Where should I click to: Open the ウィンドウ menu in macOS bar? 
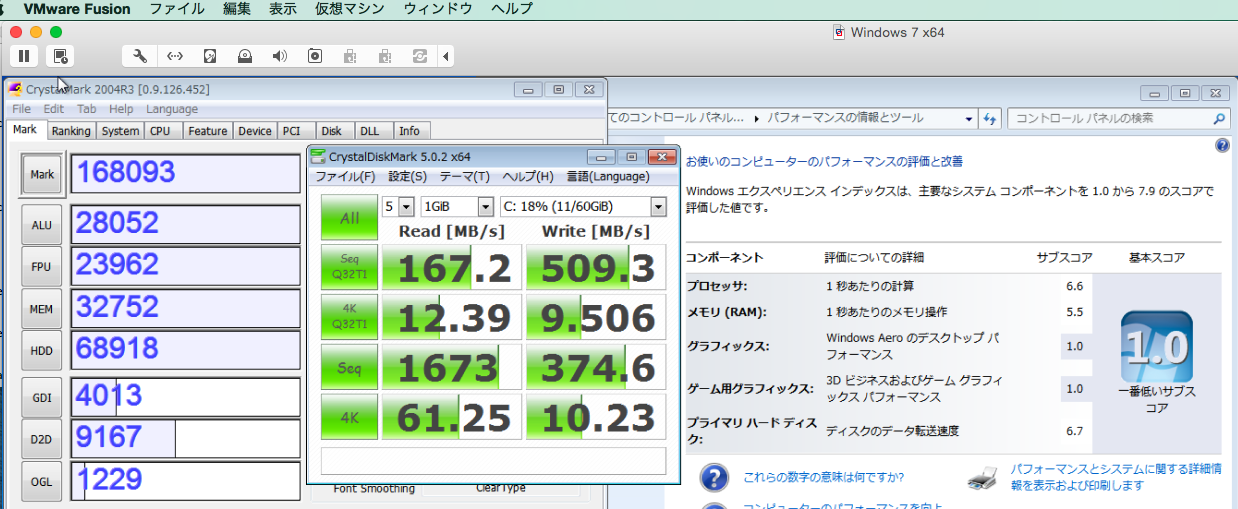pyautogui.click(x=438, y=9)
